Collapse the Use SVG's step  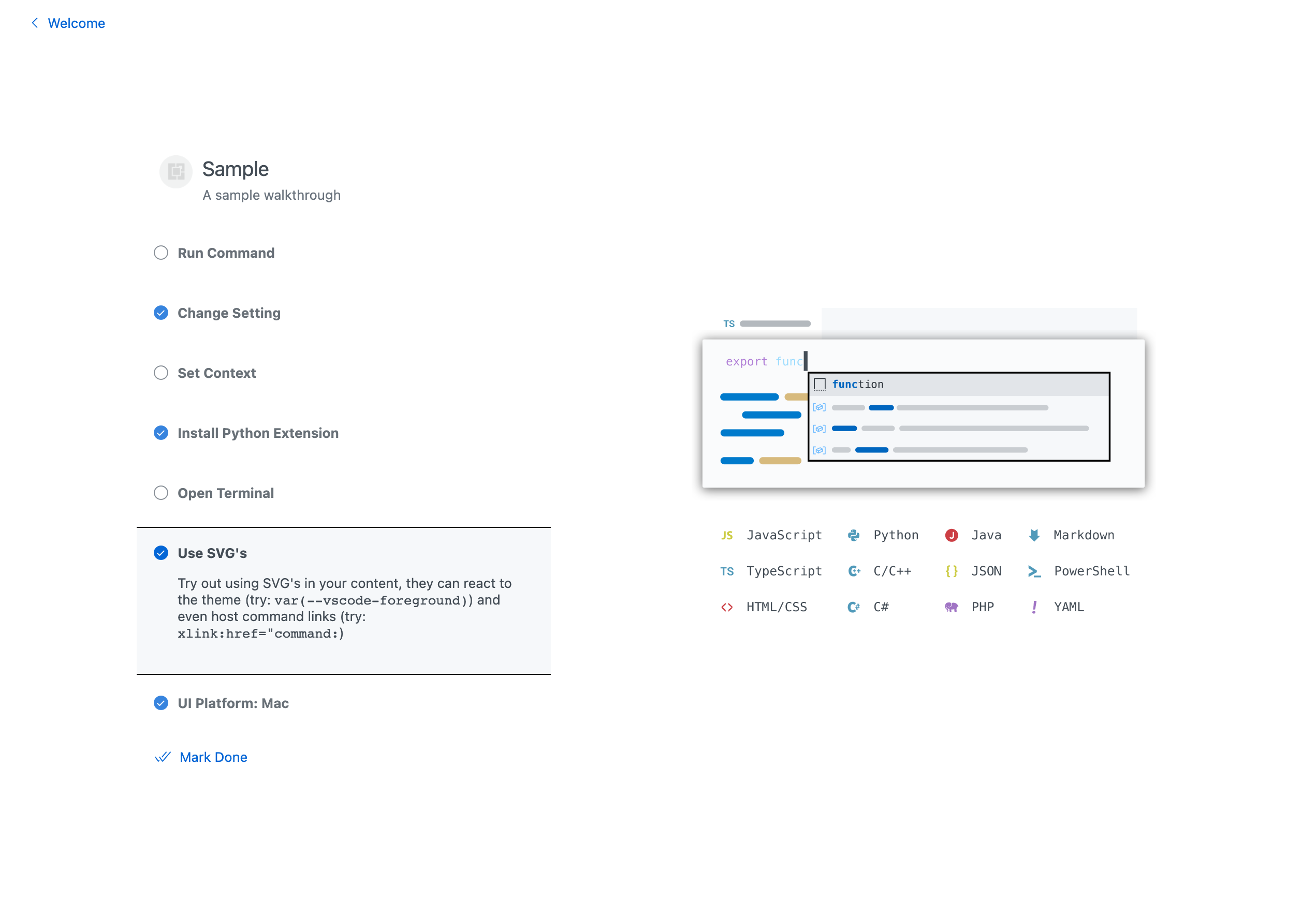pos(212,553)
